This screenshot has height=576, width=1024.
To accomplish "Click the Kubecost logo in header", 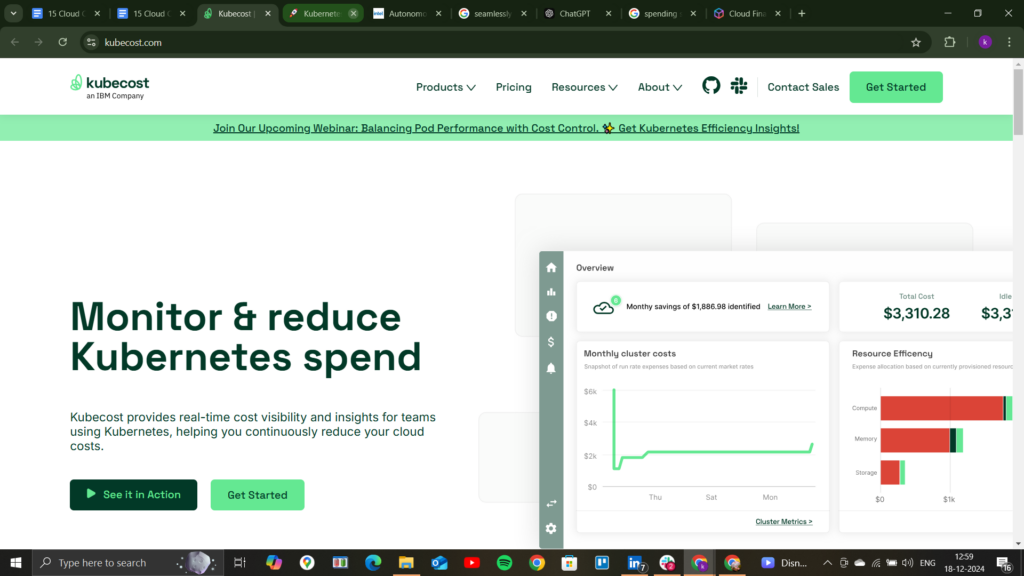I will coord(110,87).
